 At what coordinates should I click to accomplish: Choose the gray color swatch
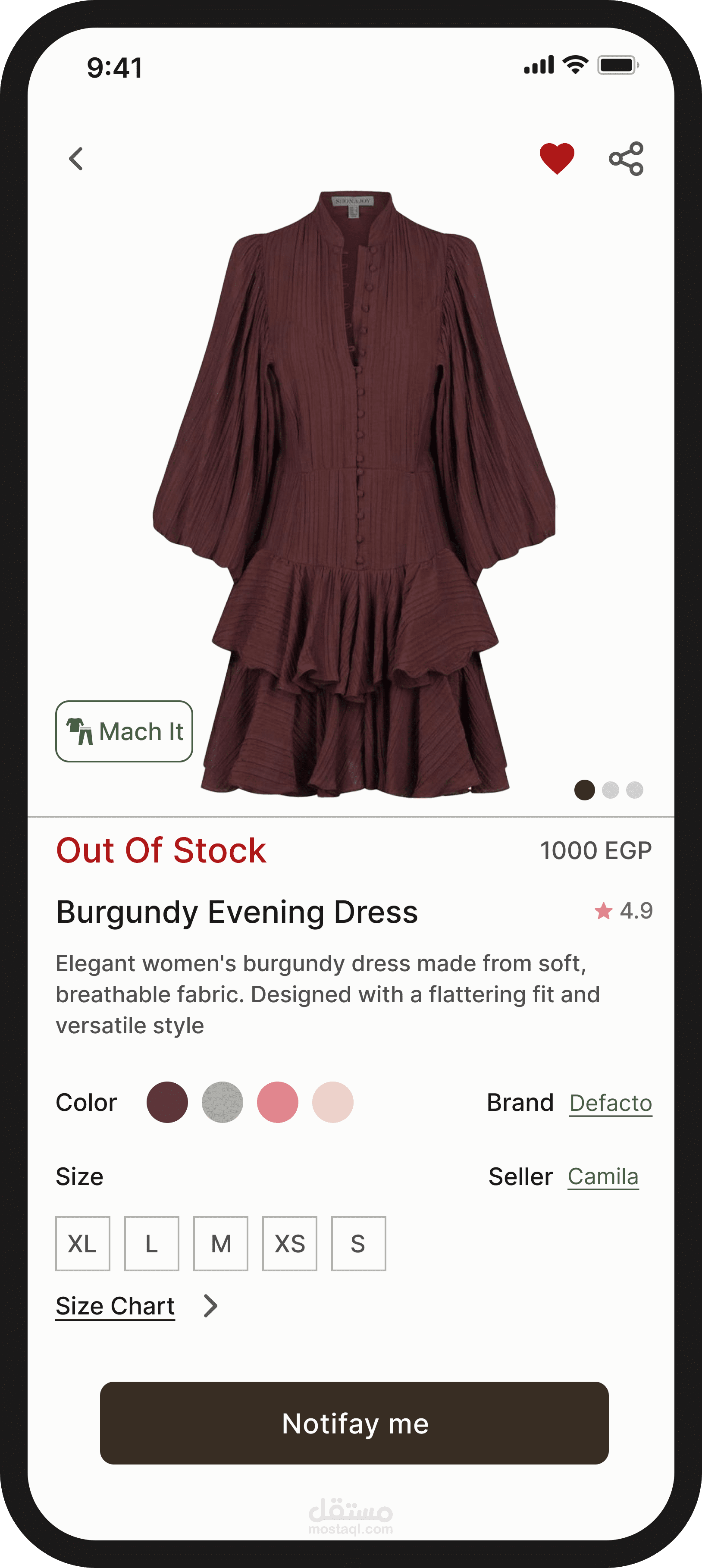(x=222, y=1102)
